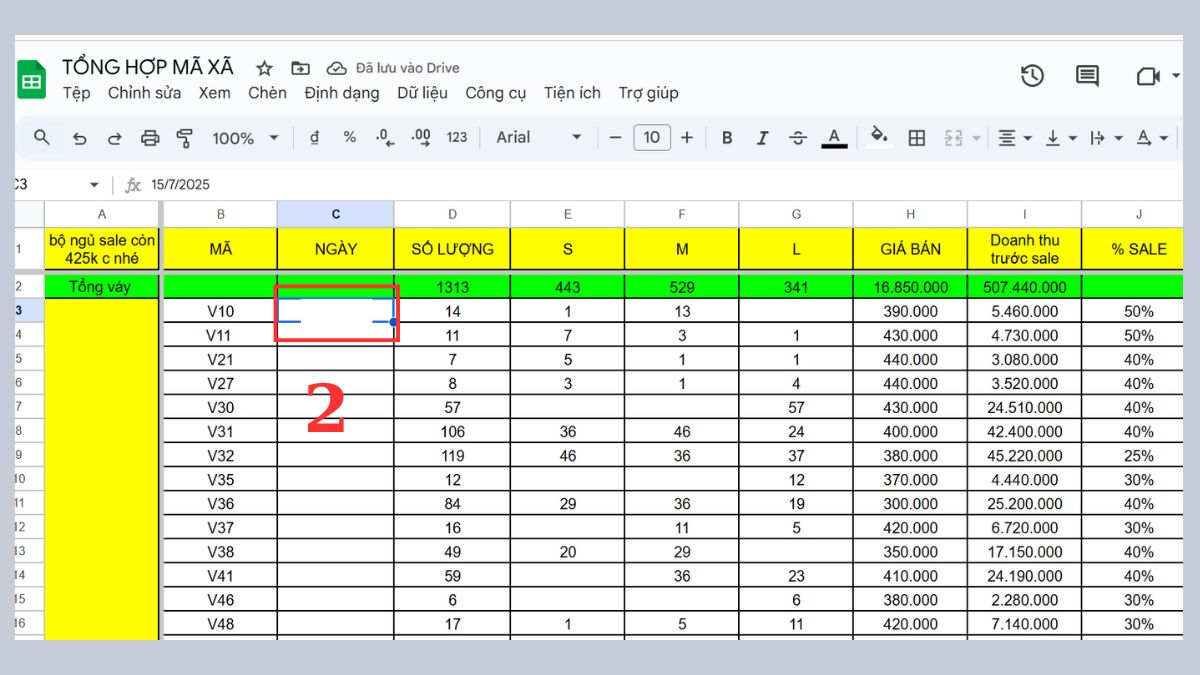Increase decimal places button
The image size is (1200, 675).
(421, 138)
